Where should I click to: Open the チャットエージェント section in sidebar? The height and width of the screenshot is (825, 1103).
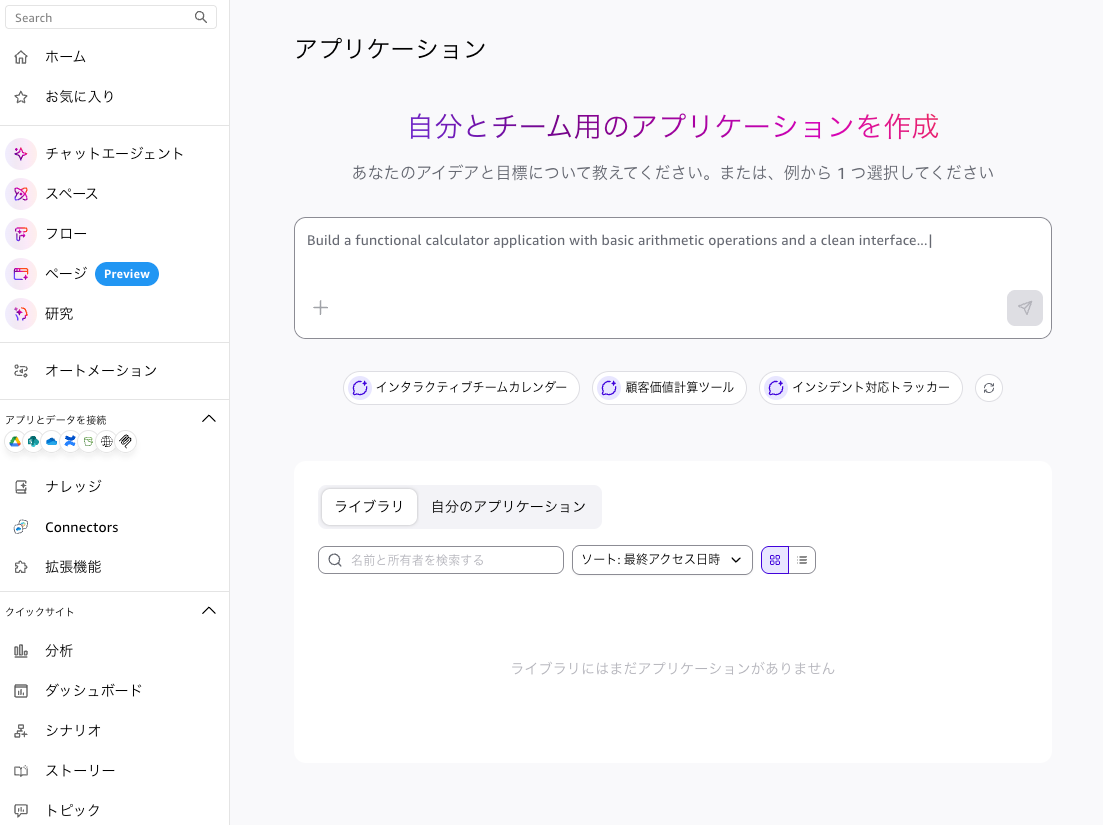tap(113, 153)
